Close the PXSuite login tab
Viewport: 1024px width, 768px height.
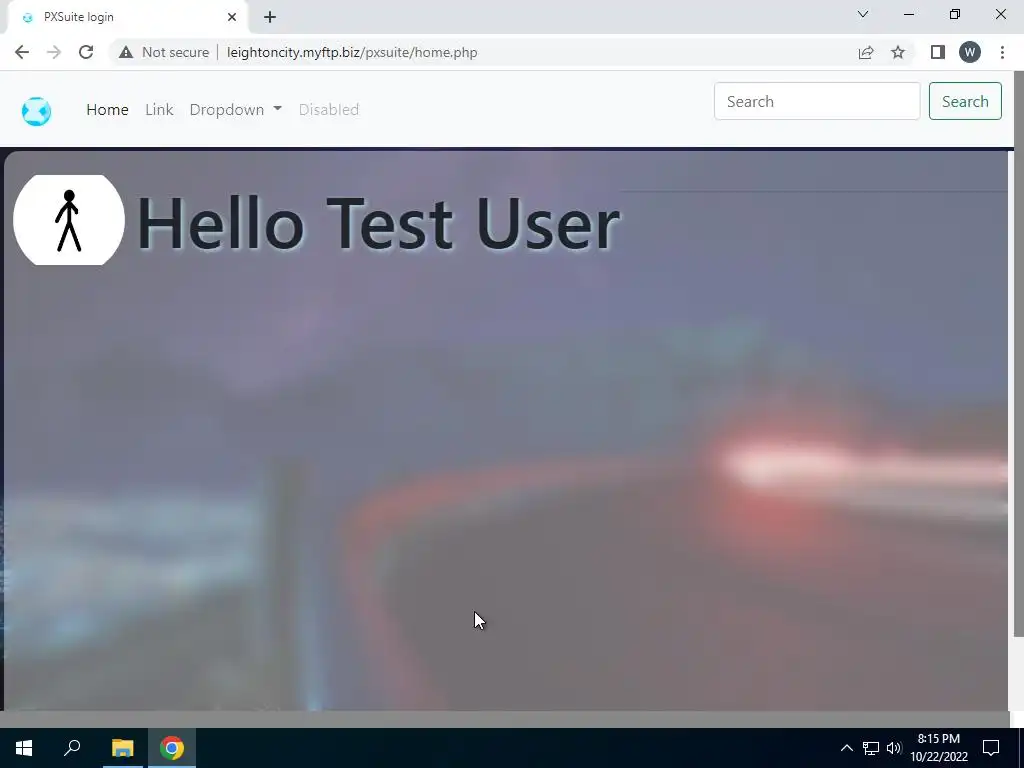[x=232, y=17]
